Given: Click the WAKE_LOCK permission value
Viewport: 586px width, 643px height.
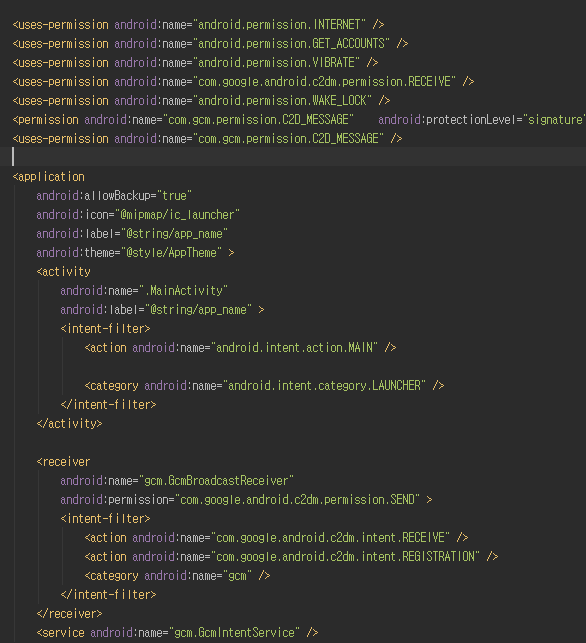Looking at the screenshot, I should point(282,101).
